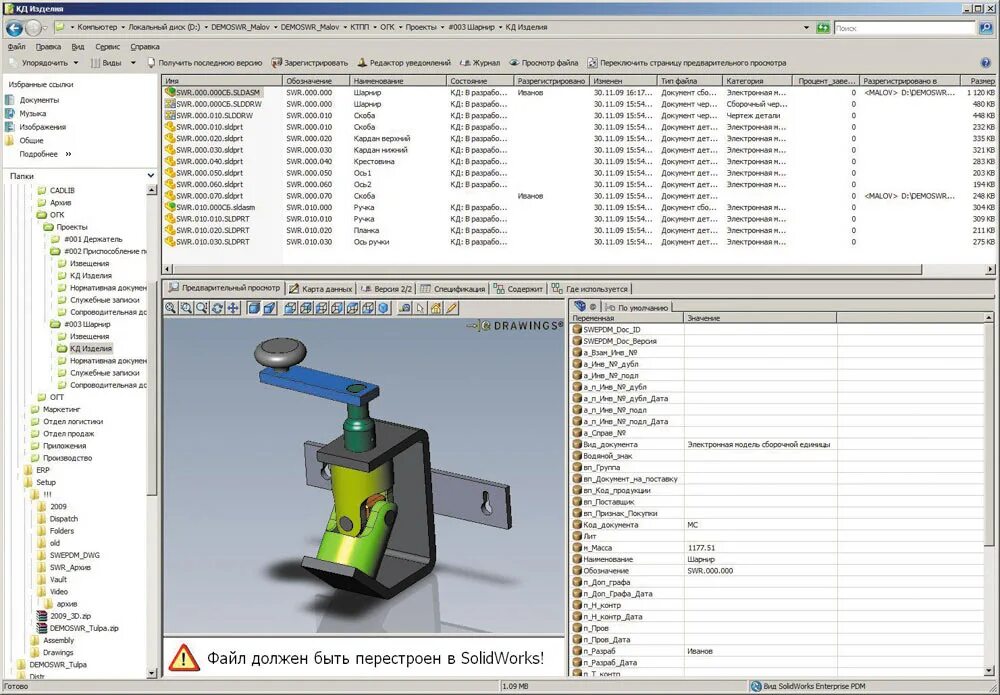Click the Zoom to Fit magnifier in preview toolbar

click(170, 308)
